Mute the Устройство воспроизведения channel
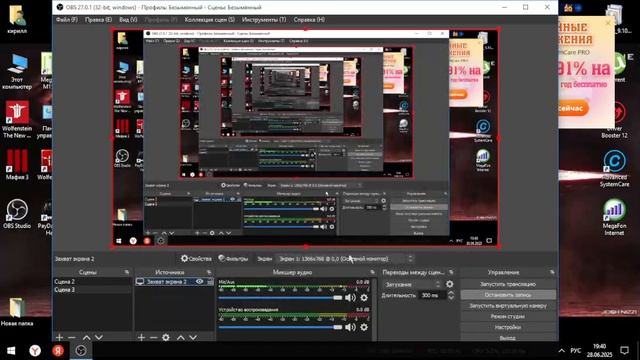The width and height of the screenshot is (640, 360). [x=350, y=327]
